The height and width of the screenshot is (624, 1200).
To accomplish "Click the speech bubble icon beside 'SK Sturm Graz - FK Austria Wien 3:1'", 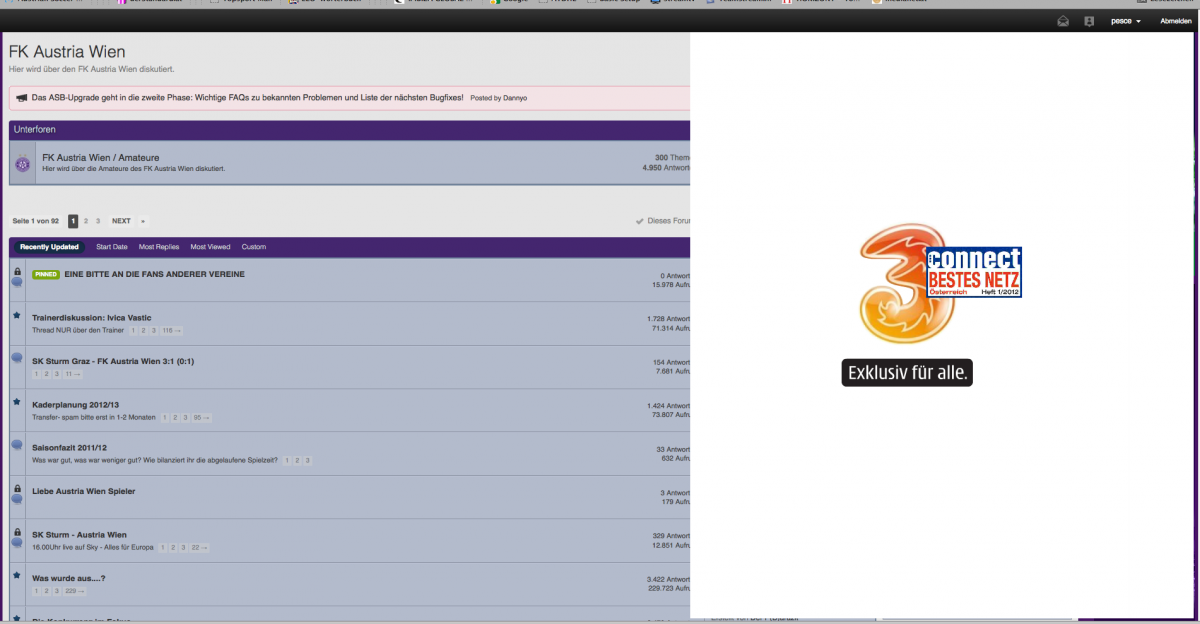I will [x=17, y=358].
